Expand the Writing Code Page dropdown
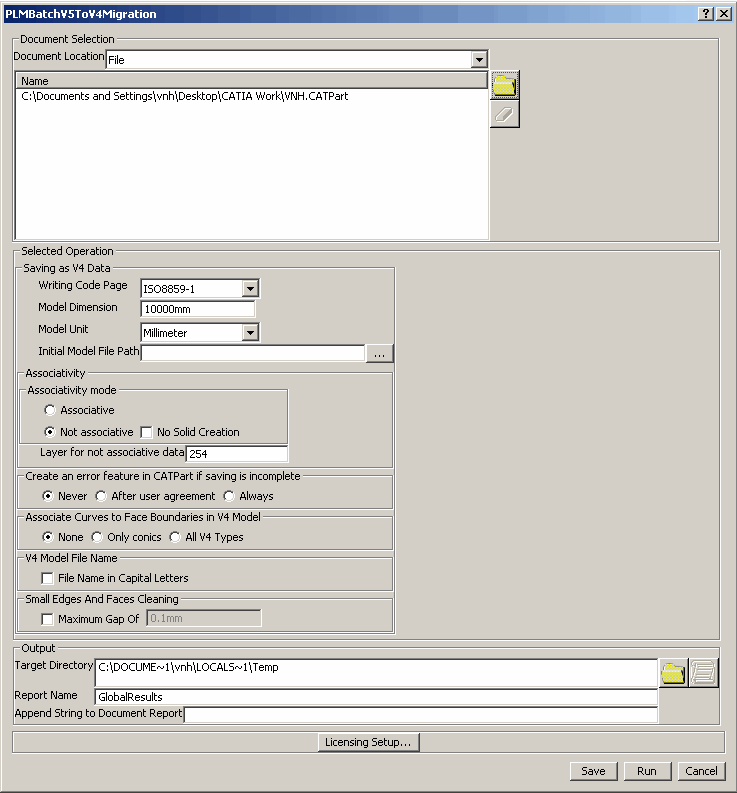737x793 pixels. [250, 289]
